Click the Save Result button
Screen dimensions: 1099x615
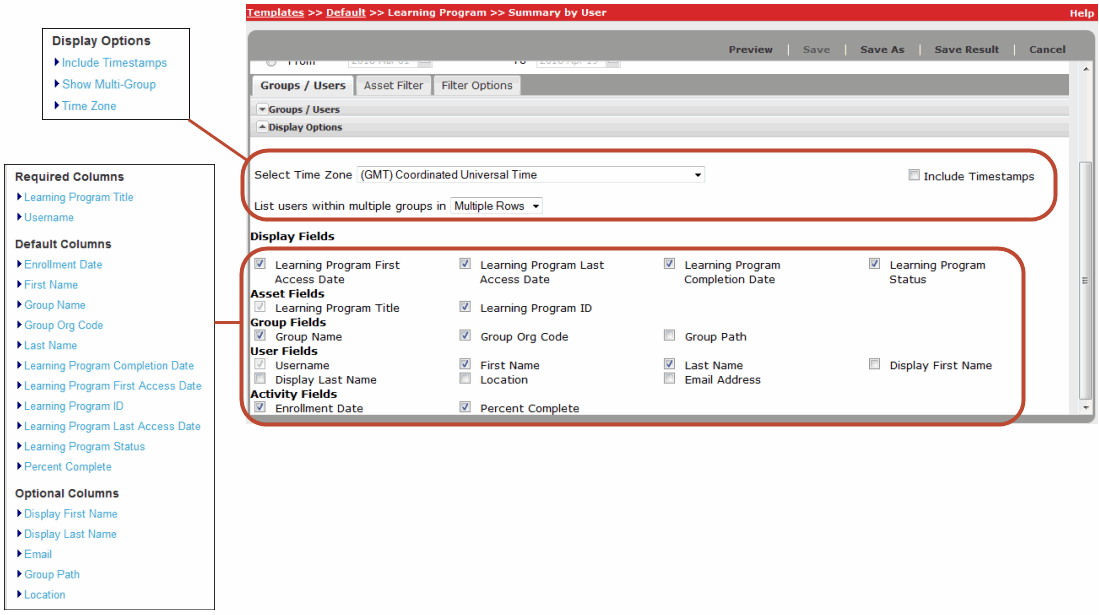[966, 49]
